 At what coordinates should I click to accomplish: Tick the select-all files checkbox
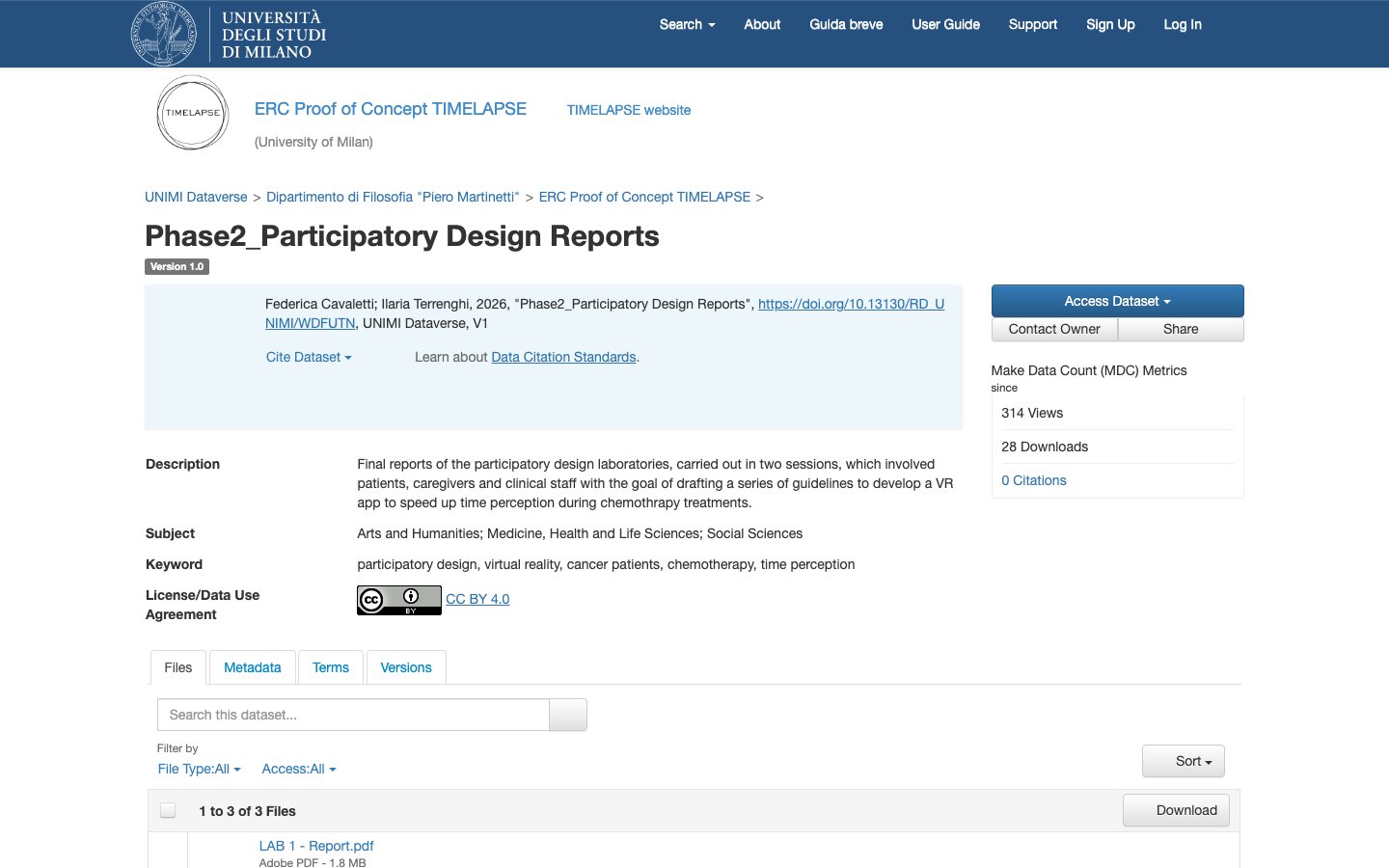pos(168,810)
